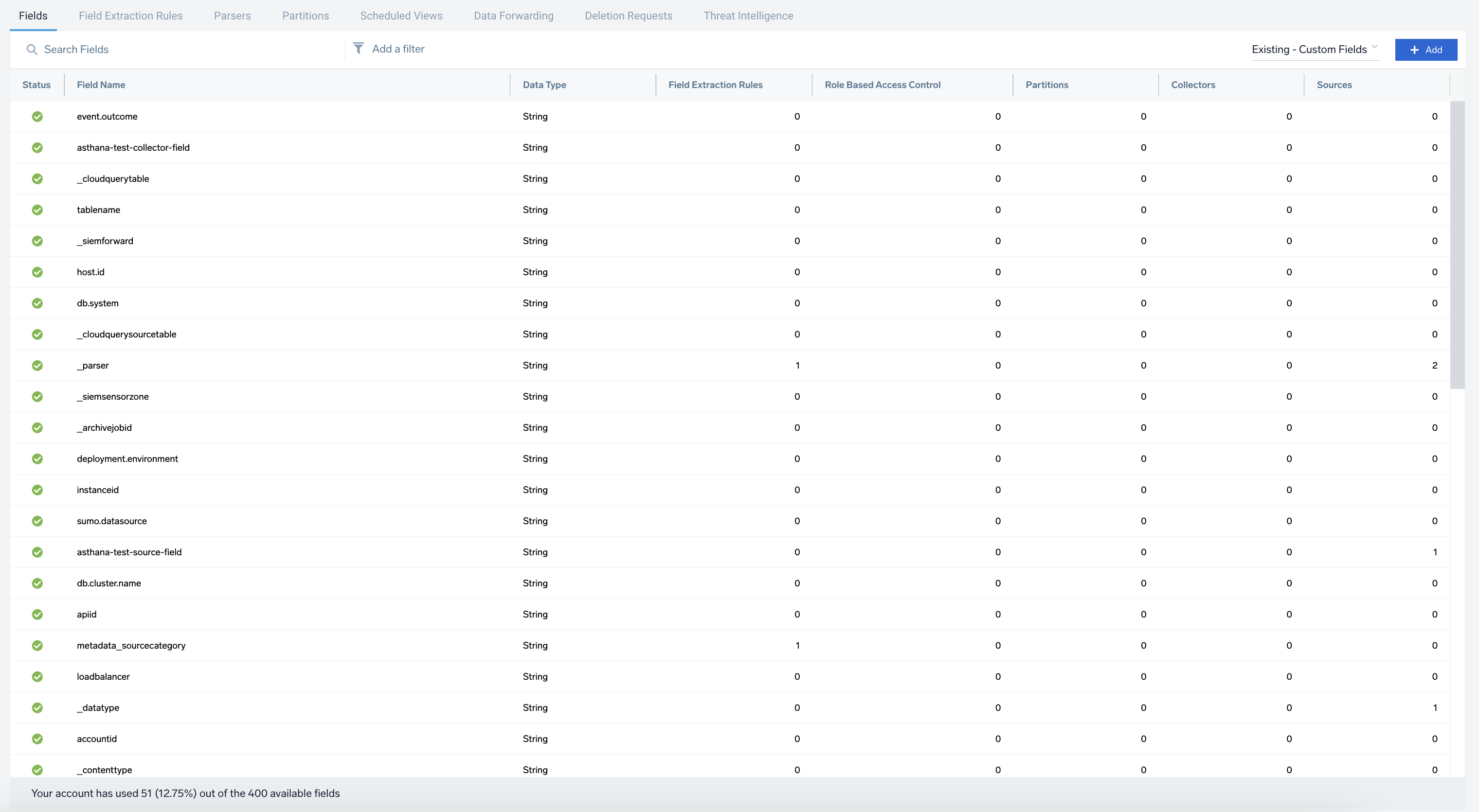
Task: Click the search magnifier icon in Search Fields
Action: [32, 49]
